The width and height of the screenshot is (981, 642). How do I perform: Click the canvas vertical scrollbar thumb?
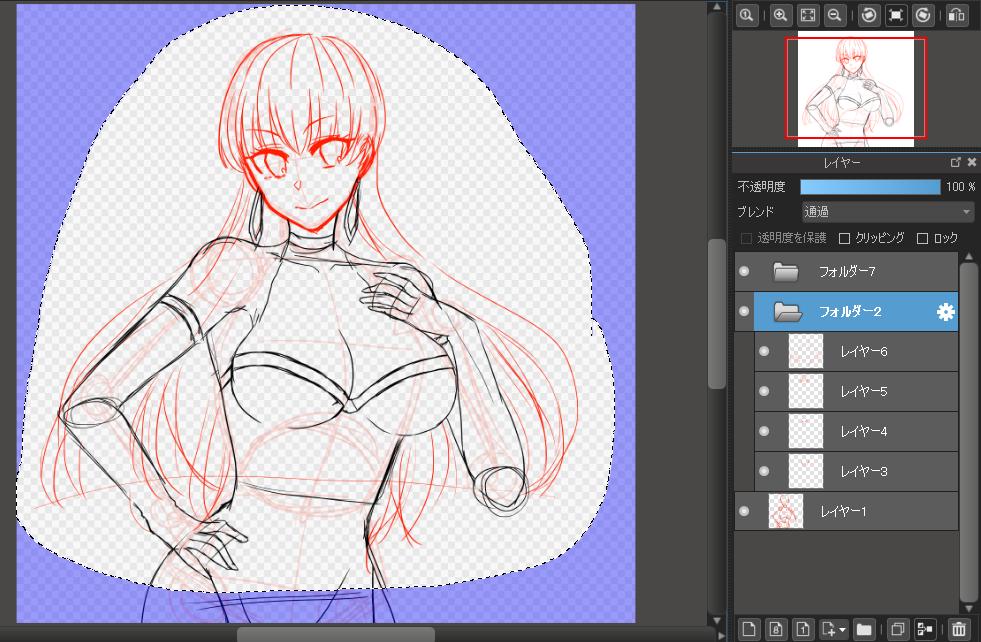click(717, 314)
